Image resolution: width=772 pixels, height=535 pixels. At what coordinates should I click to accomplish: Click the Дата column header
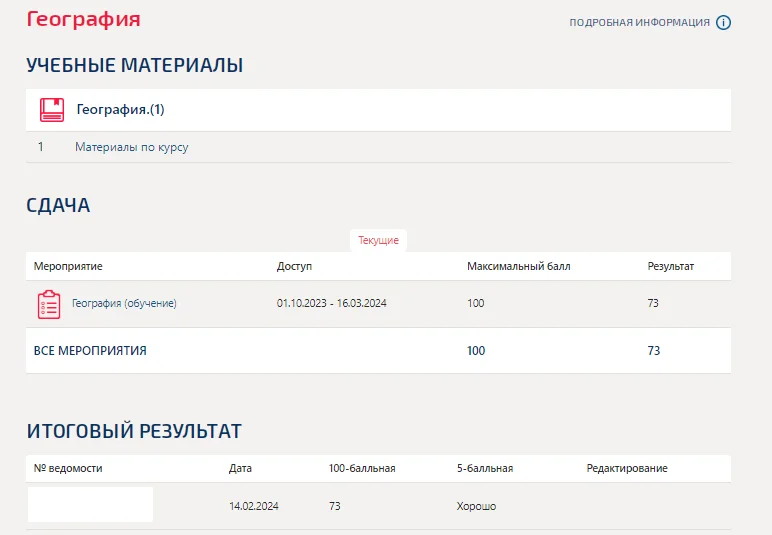point(240,468)
